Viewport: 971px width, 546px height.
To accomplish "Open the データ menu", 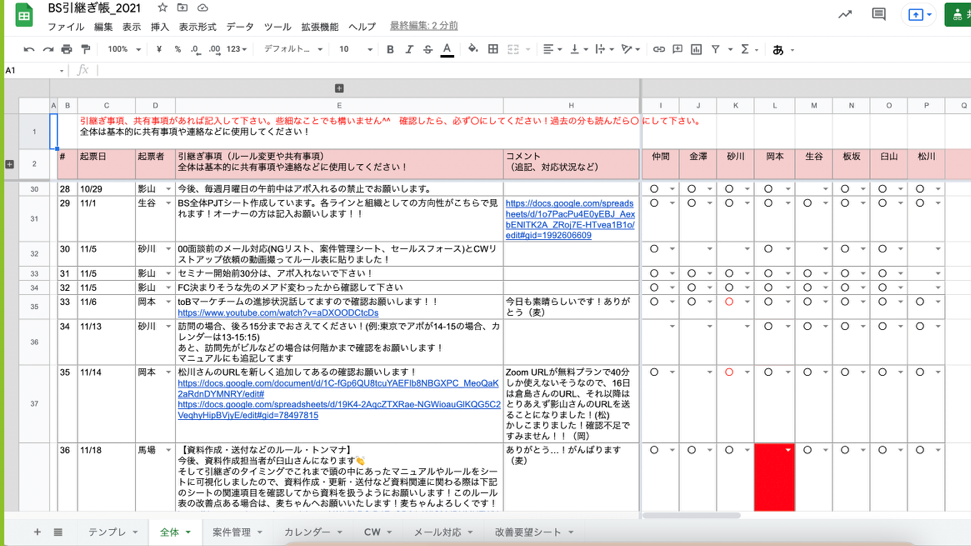I will point(240,27).
